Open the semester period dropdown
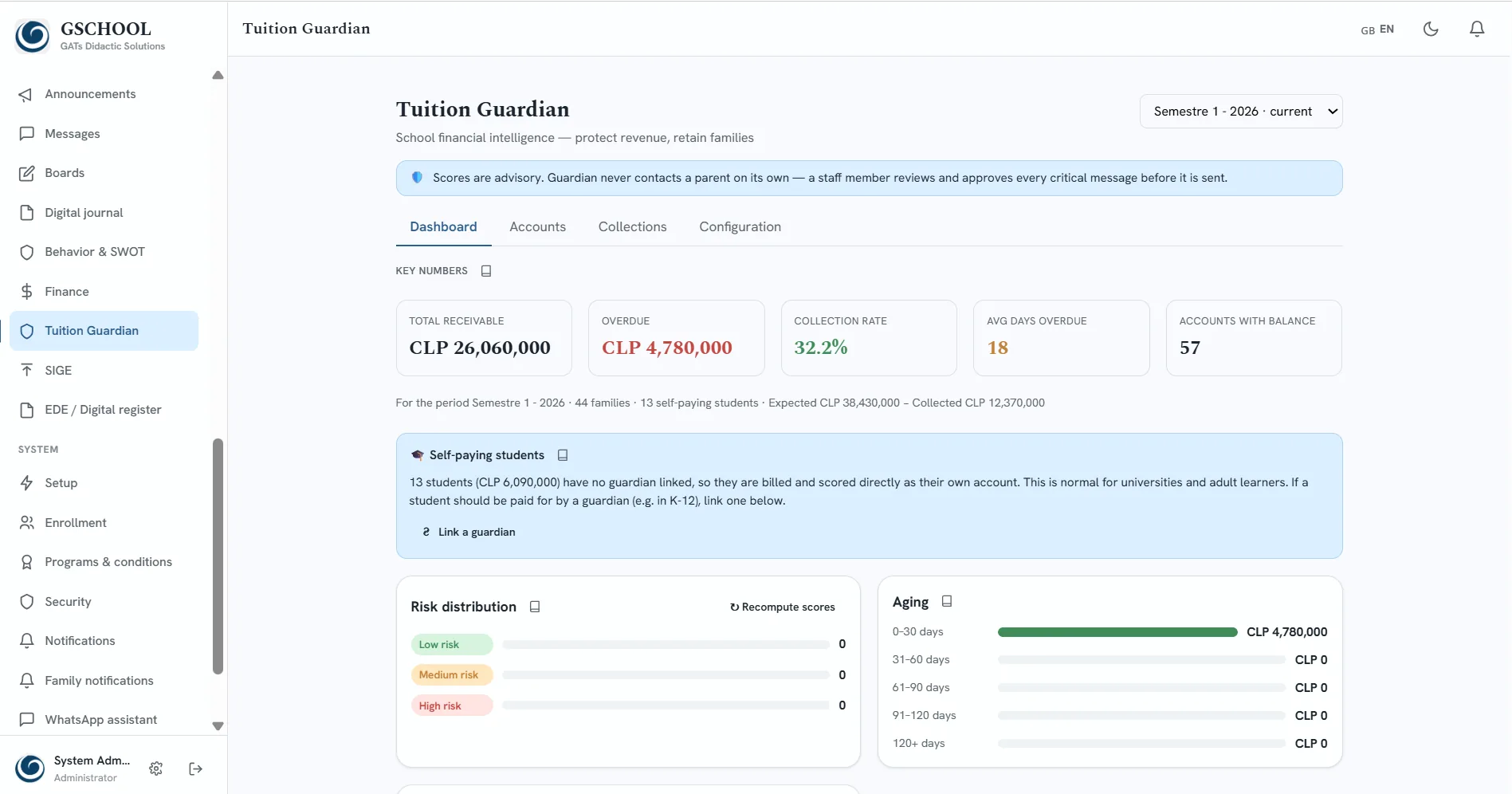The height and width of the screenshot is (794, 1512). pyautogui.click(x=1241, y=112)
